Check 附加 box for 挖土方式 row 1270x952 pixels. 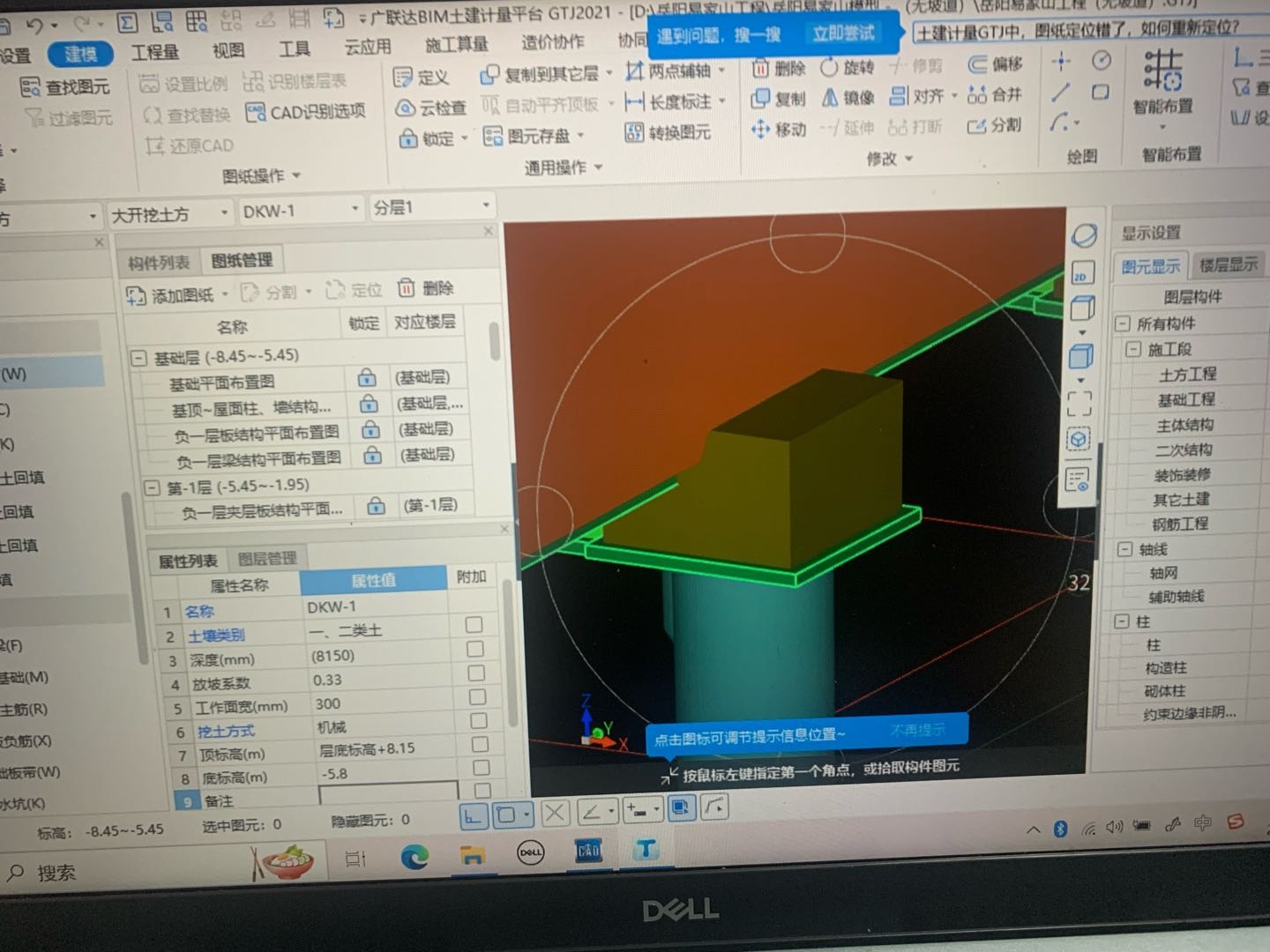coord(479,720)
